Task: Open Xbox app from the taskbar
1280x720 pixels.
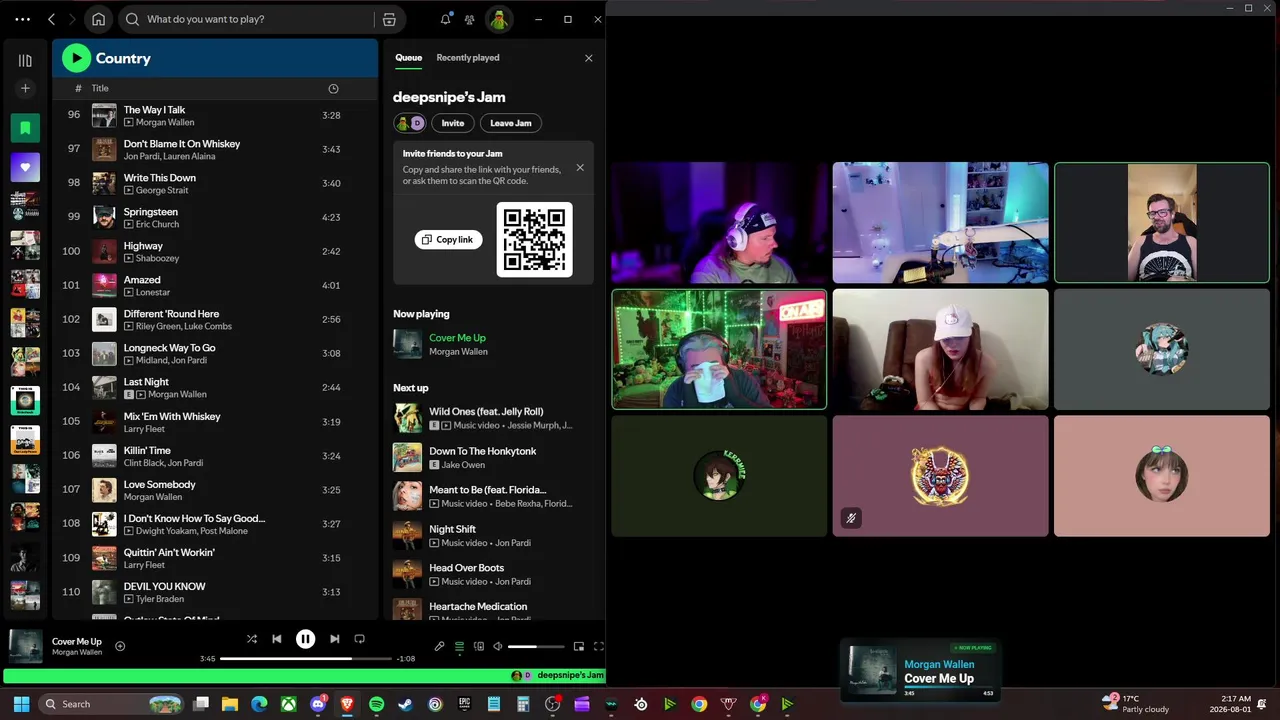Action: coord(289,704)
